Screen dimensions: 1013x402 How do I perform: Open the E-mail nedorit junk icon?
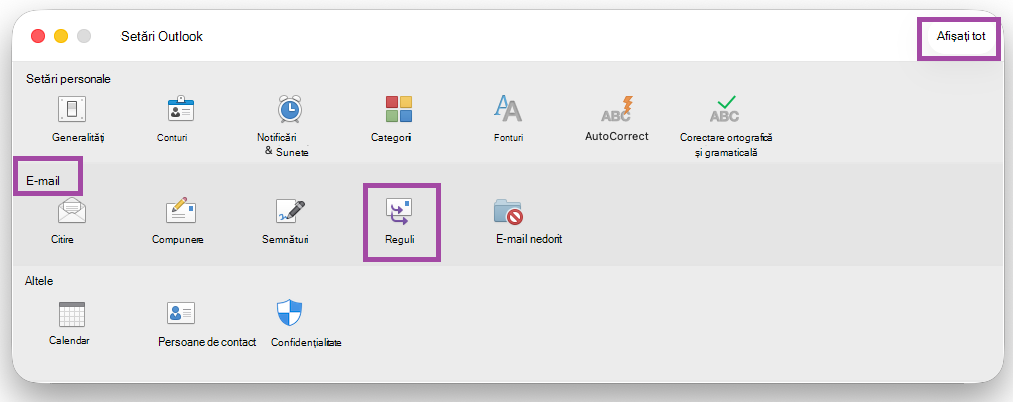click(x=508, y=211)
